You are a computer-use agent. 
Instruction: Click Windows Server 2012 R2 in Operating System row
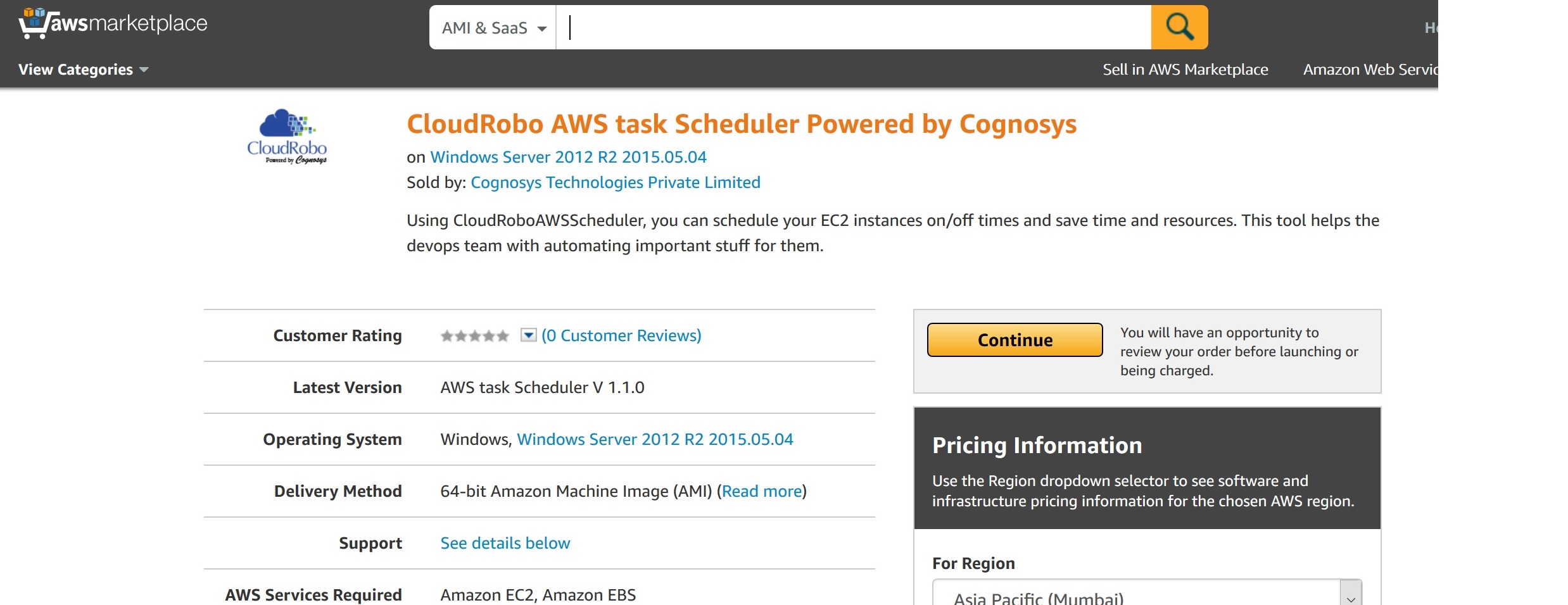655,439
